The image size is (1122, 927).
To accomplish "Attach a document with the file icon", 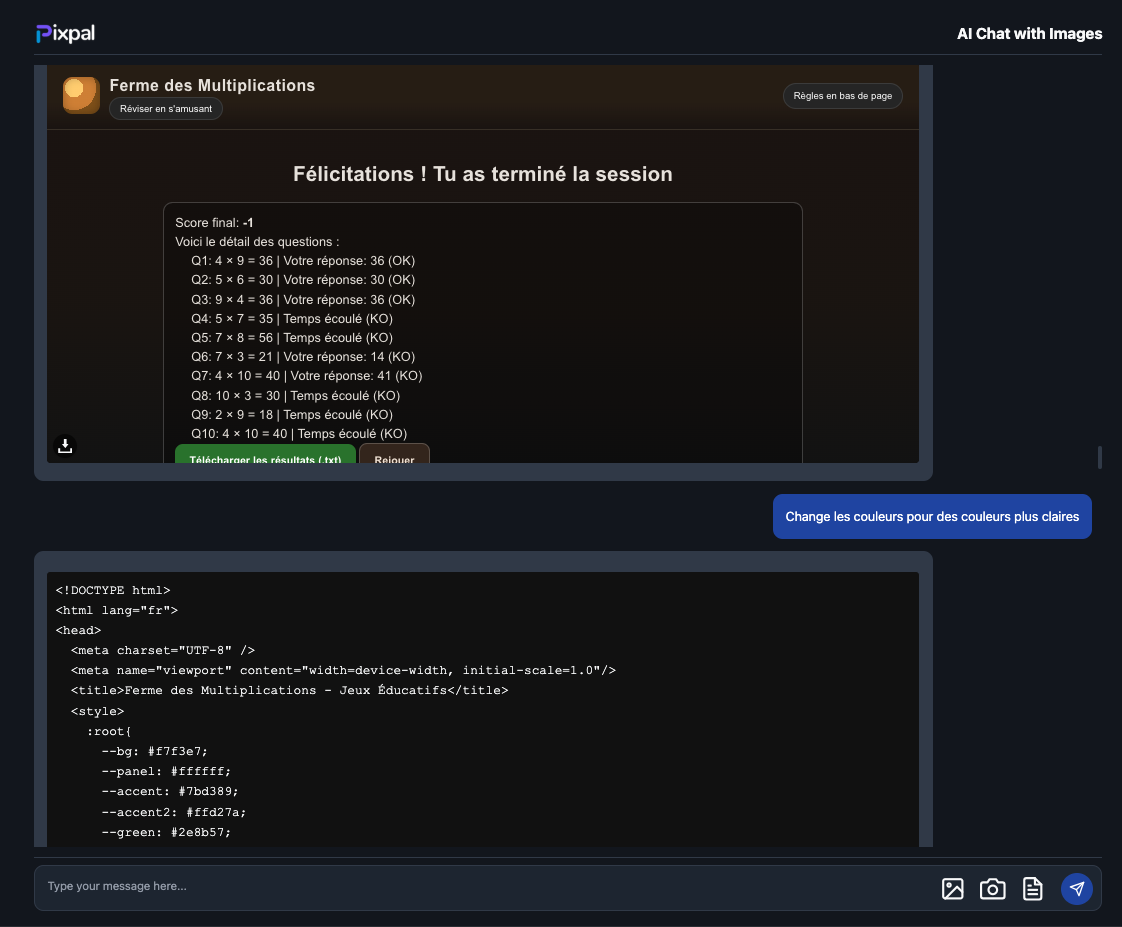I will (x=1032, y=888).
